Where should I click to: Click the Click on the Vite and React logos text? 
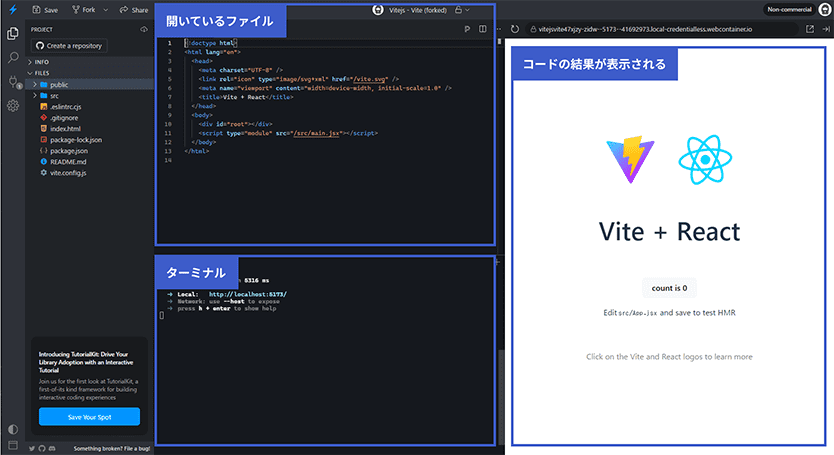click(x=669, y=357)
